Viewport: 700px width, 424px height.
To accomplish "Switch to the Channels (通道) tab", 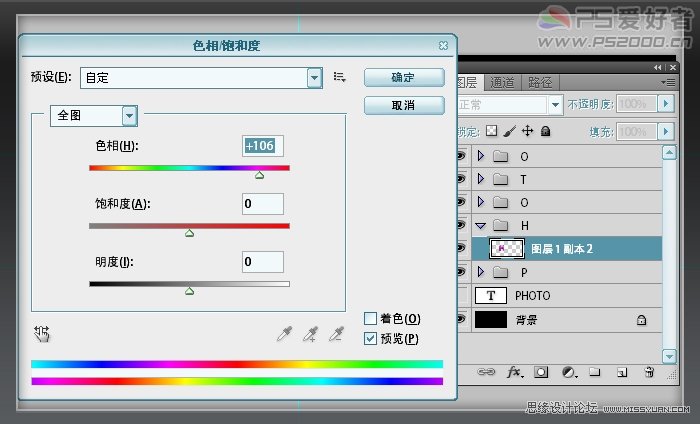I will click(502, 83).
